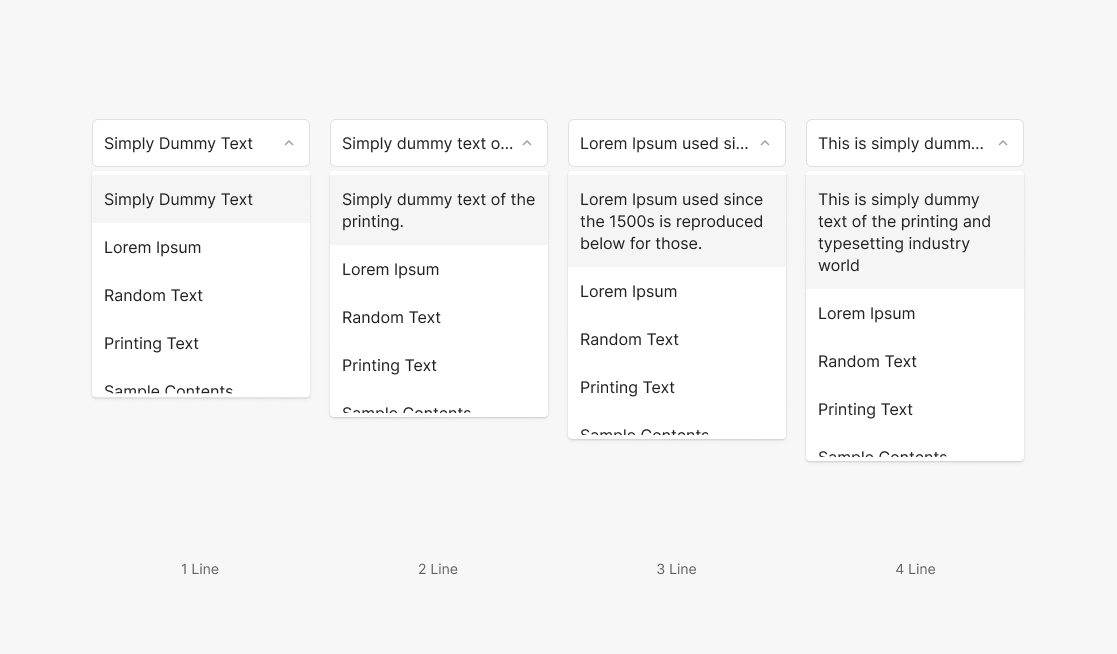The width and height of the screenshot is (1117, 654).
Task: Click chevron beside 'This is simply dumm...'
Action: tap(1003, 143)
